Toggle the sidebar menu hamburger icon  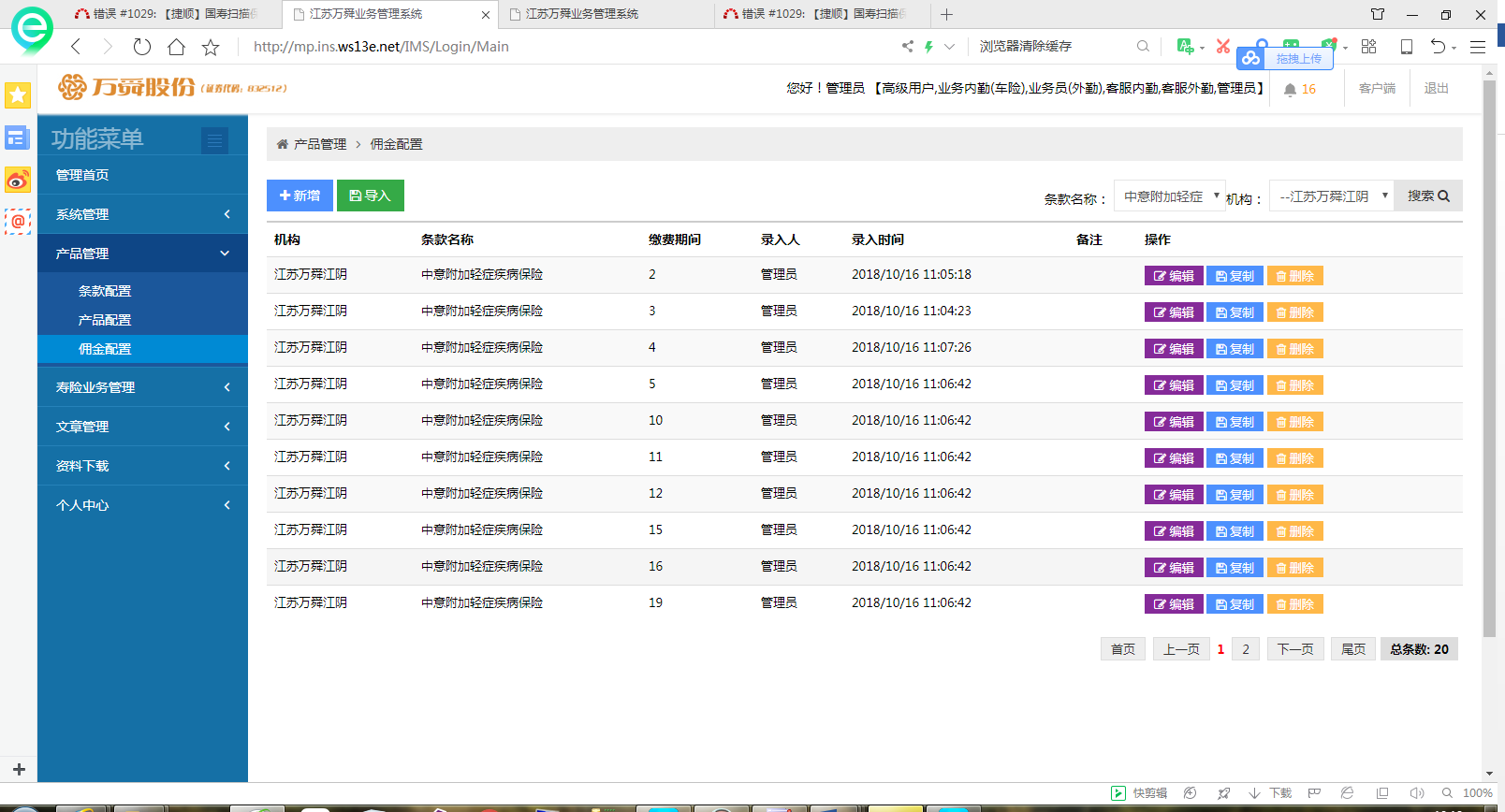point(214,140)
